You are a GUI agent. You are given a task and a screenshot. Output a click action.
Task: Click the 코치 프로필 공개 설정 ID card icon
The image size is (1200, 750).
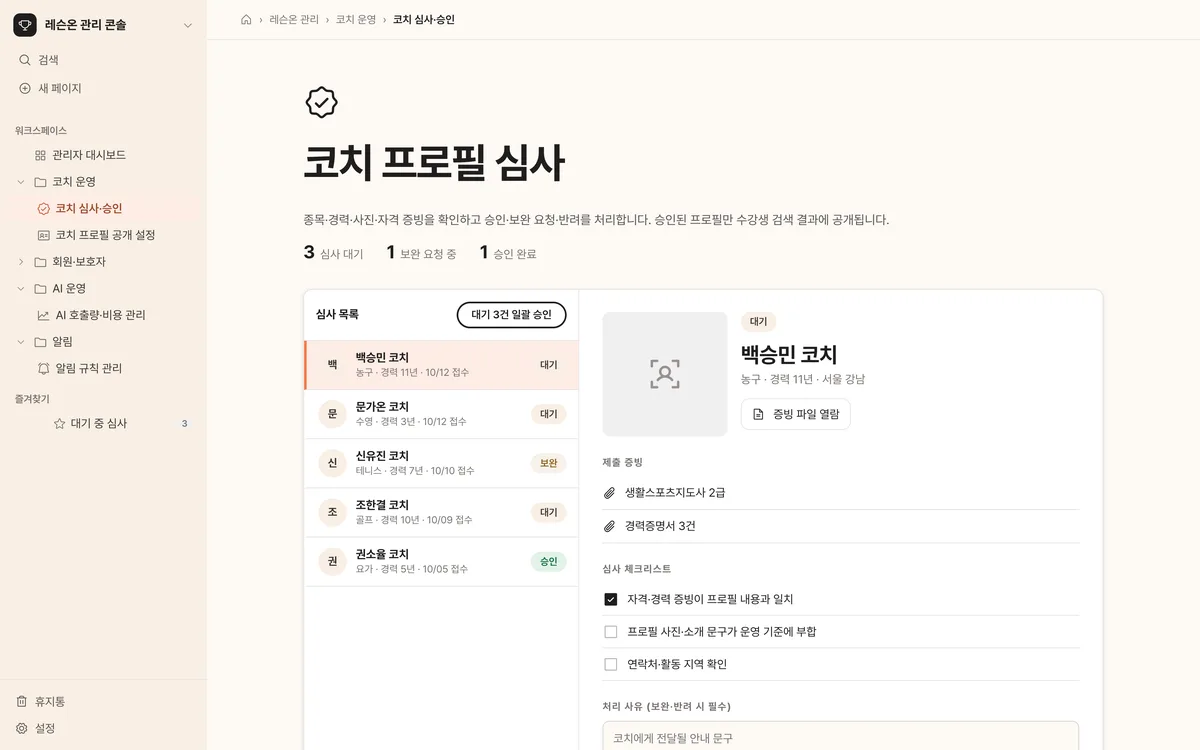(43, 235)
